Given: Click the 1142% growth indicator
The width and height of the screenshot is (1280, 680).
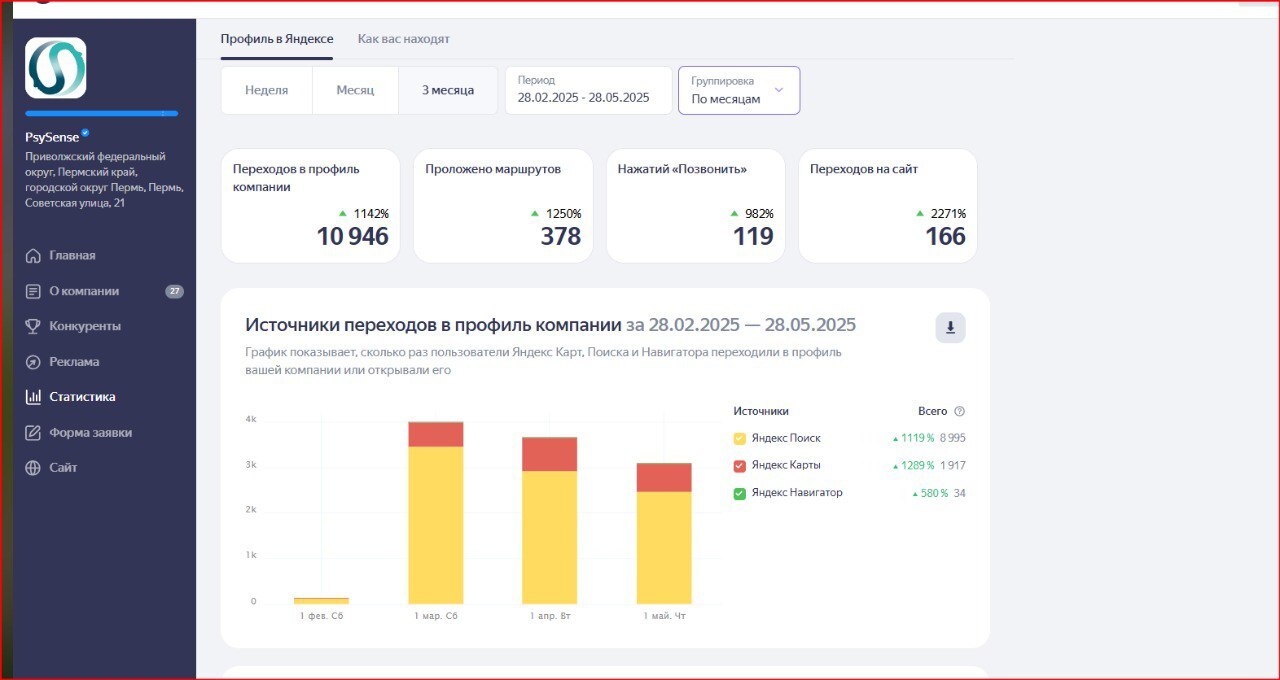Looking at the screenshot, I should (364, 214).
